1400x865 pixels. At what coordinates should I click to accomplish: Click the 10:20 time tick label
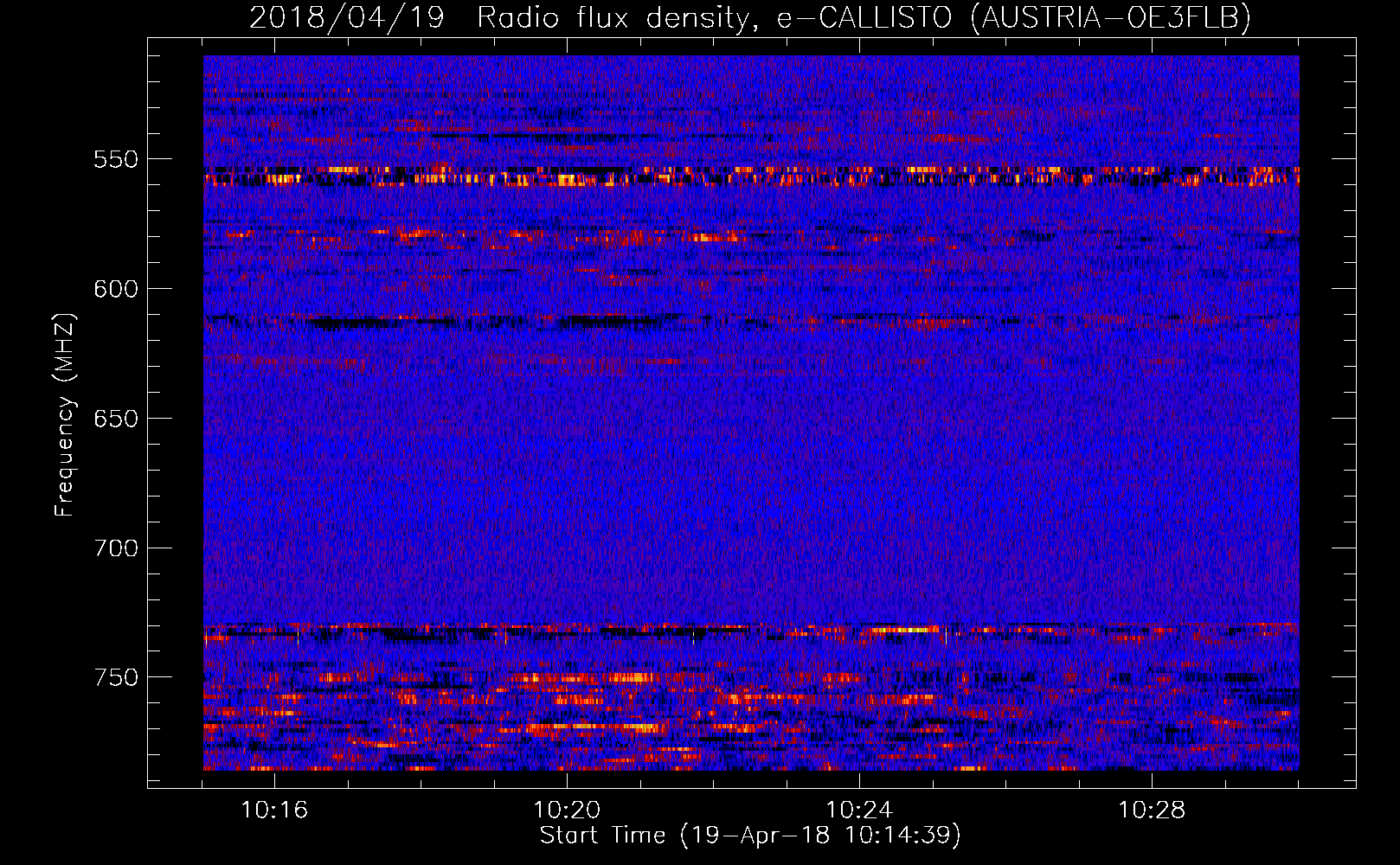567,811
